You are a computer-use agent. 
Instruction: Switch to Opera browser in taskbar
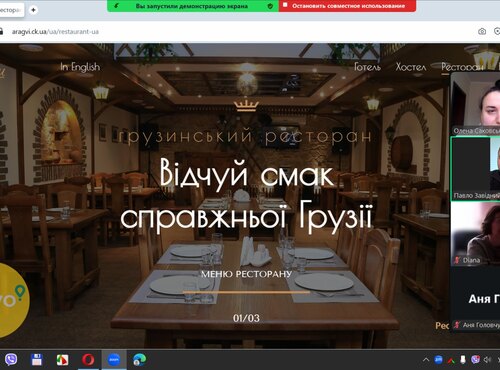click(88, 360)
